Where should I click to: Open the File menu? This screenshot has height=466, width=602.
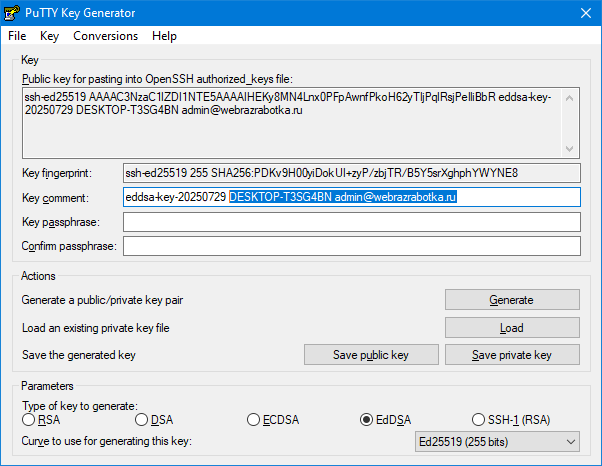click(17, 36)
